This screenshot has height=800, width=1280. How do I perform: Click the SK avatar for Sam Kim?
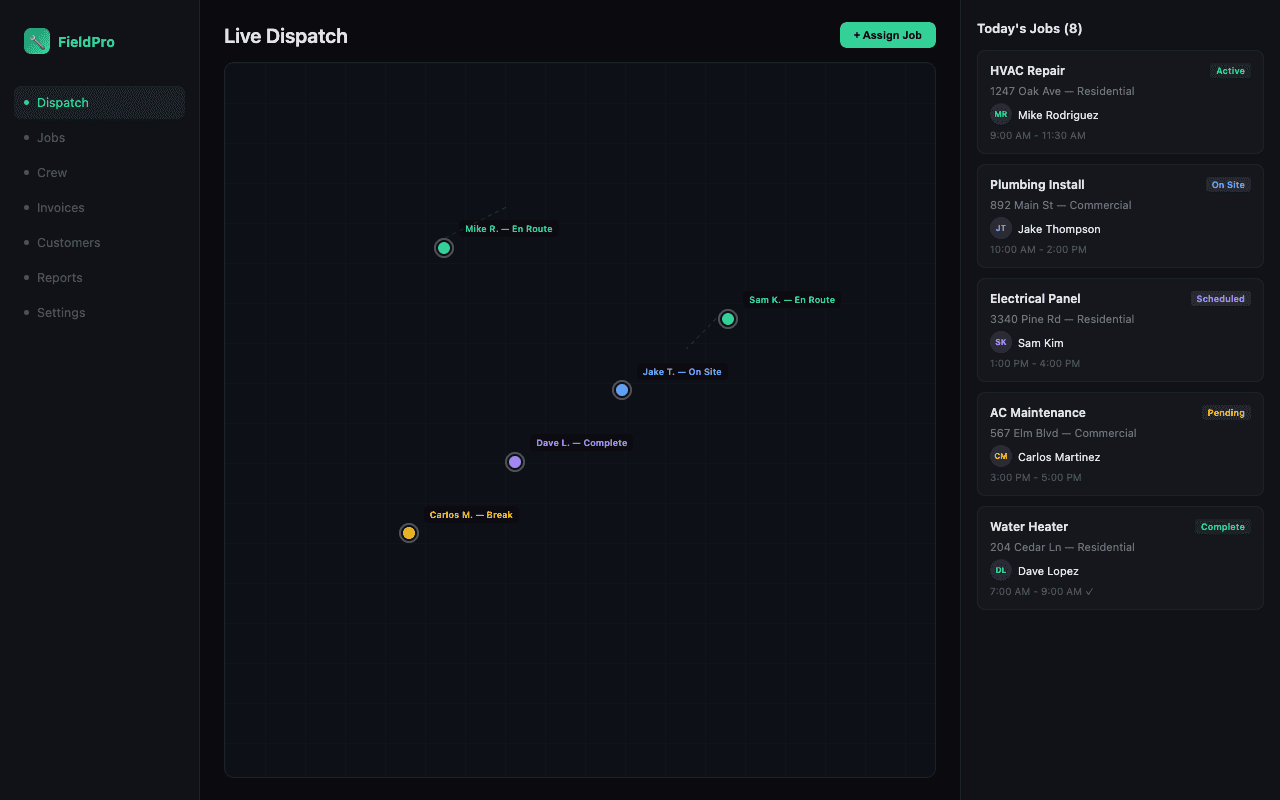(1001, 342)
